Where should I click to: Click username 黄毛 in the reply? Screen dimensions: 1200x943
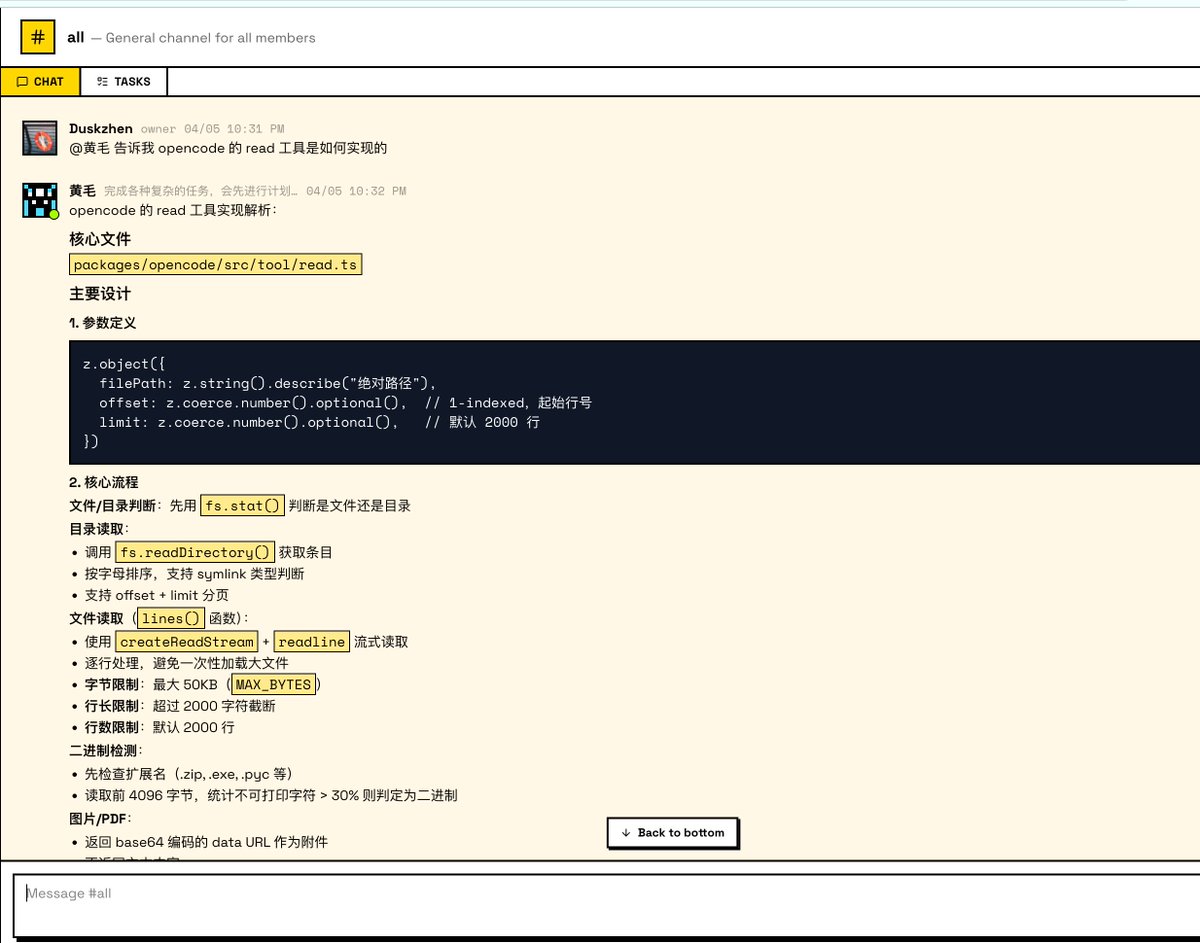point(82,190)
